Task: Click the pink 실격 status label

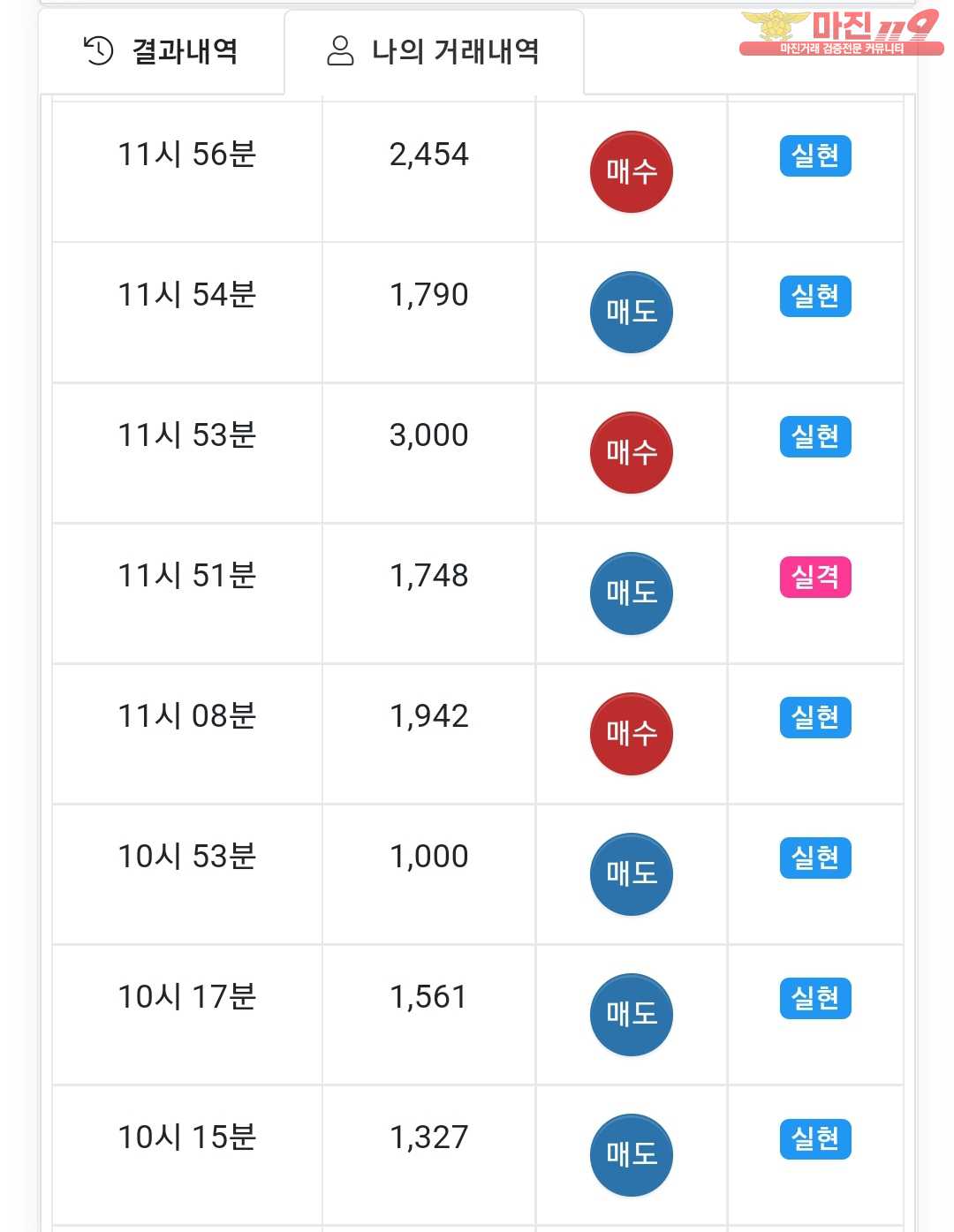Action: tap(815, 578)
